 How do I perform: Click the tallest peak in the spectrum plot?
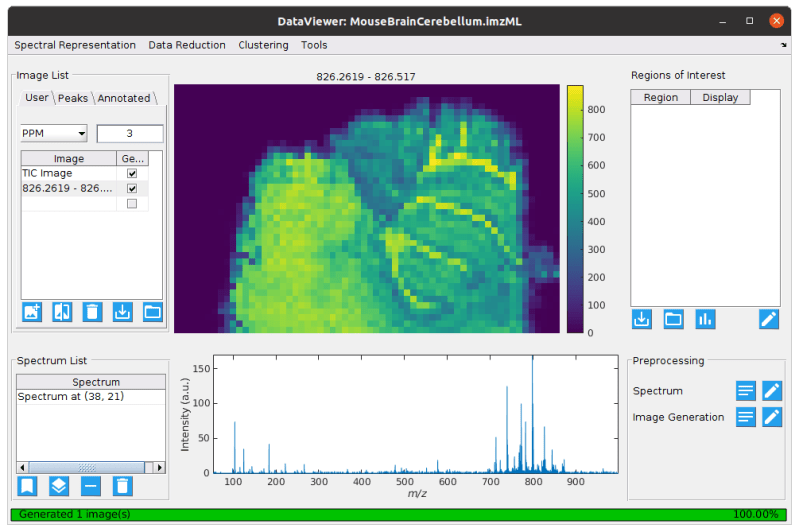(x=533, y=413)
